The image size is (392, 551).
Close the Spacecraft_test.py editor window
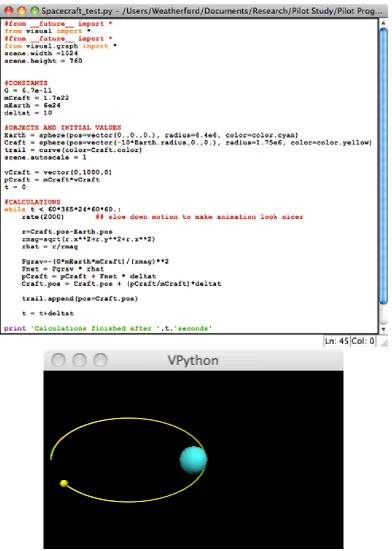[9, 11]
